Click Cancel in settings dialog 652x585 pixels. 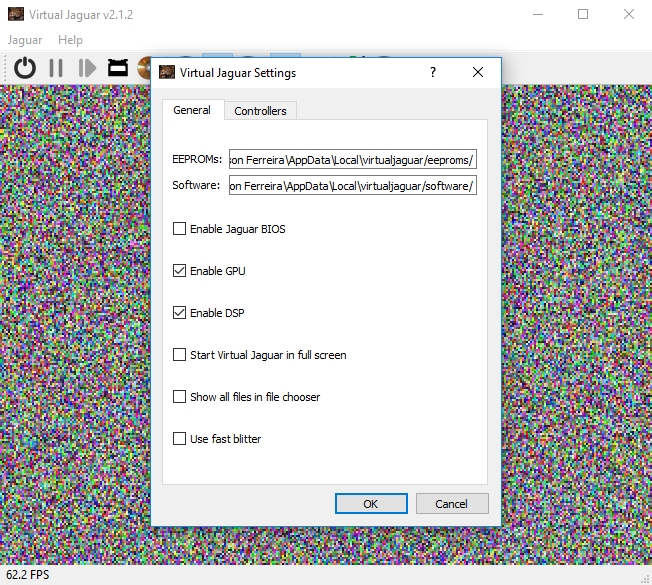452,504
